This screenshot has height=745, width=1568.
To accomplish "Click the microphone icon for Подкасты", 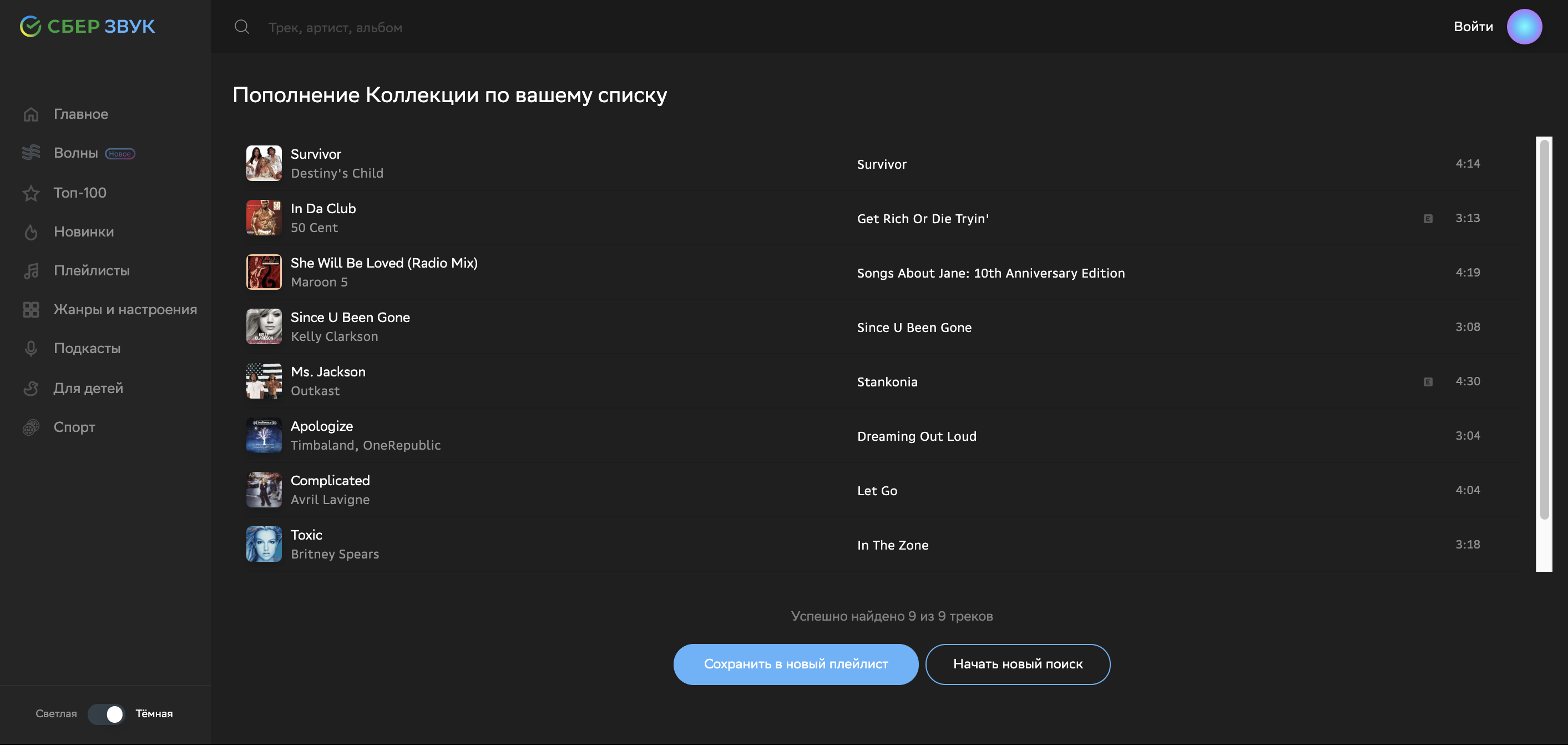I will pos(31,349).
